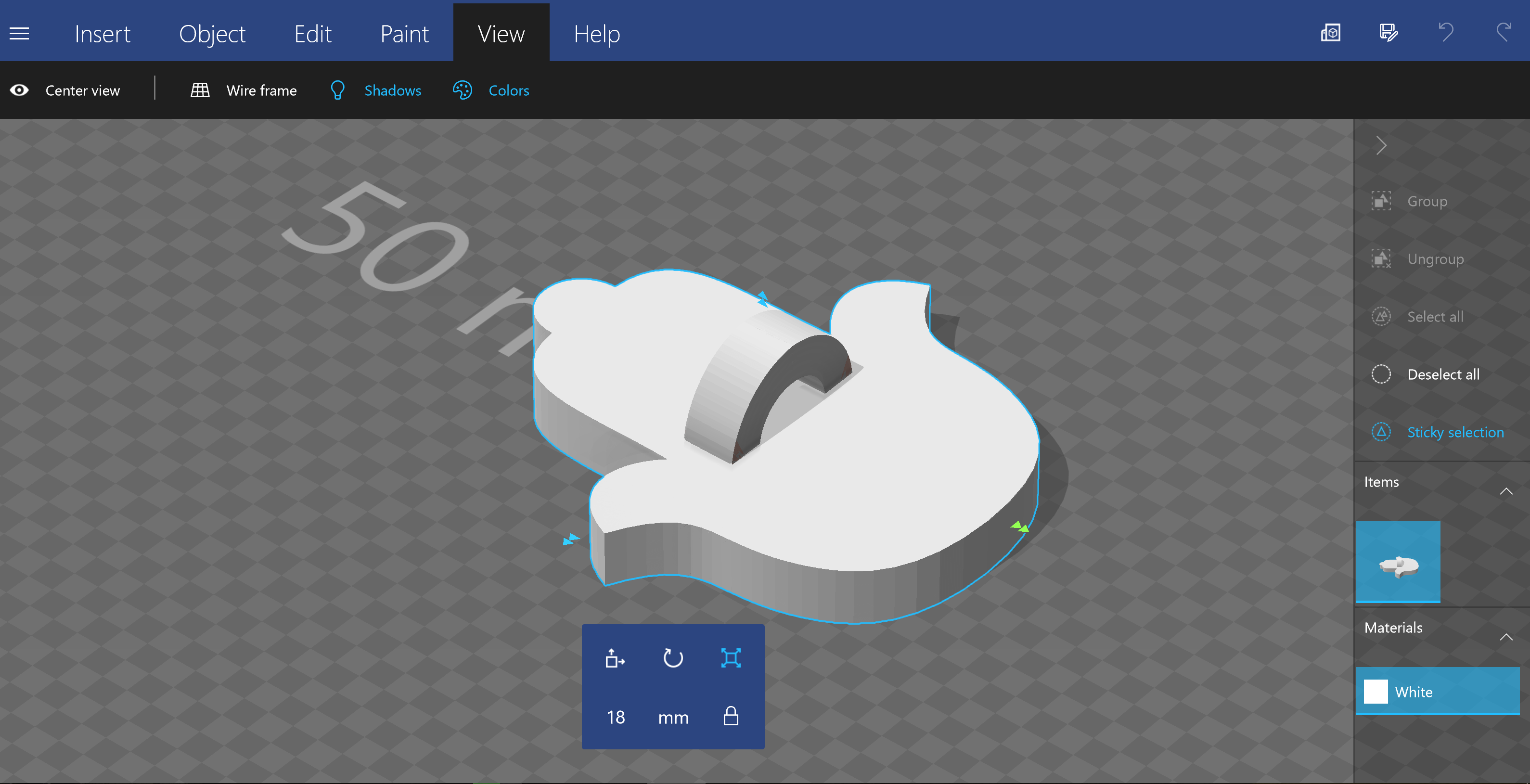Viewport: 1530px width, 784px height.
Task: Toggle the aspect ratio lock icon
Action: pyautogui.click(x=731, y=716)
